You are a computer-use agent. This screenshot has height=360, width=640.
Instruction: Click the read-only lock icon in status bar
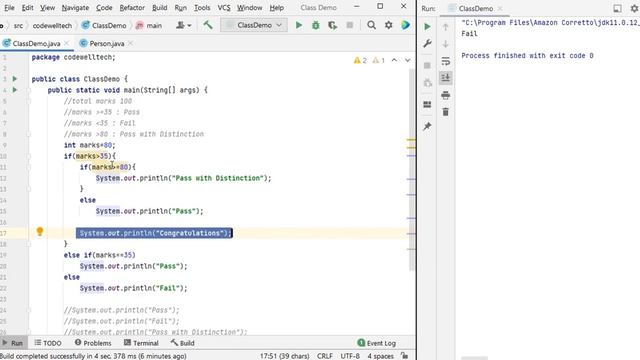point(404,356)
